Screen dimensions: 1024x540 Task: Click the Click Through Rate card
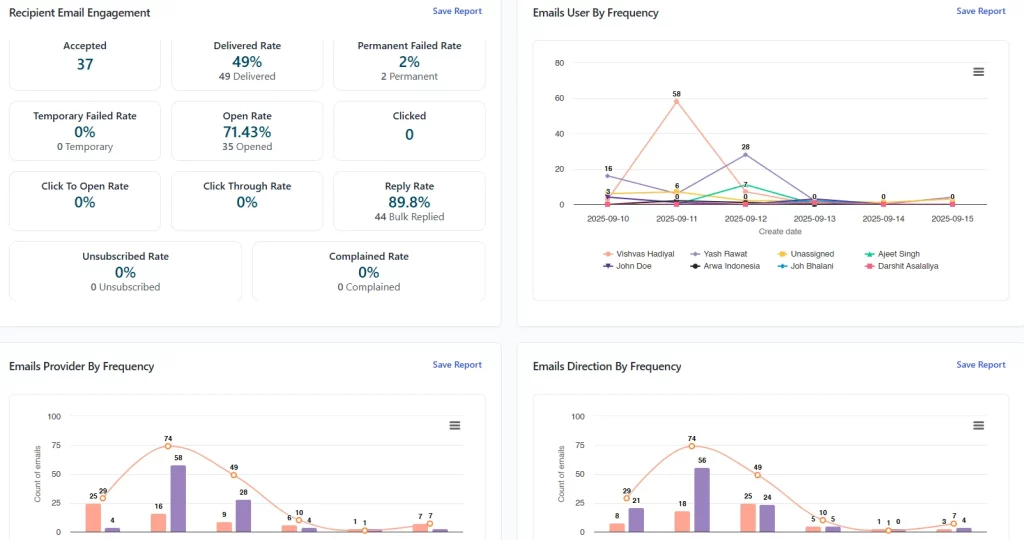(x=247, y=201)
